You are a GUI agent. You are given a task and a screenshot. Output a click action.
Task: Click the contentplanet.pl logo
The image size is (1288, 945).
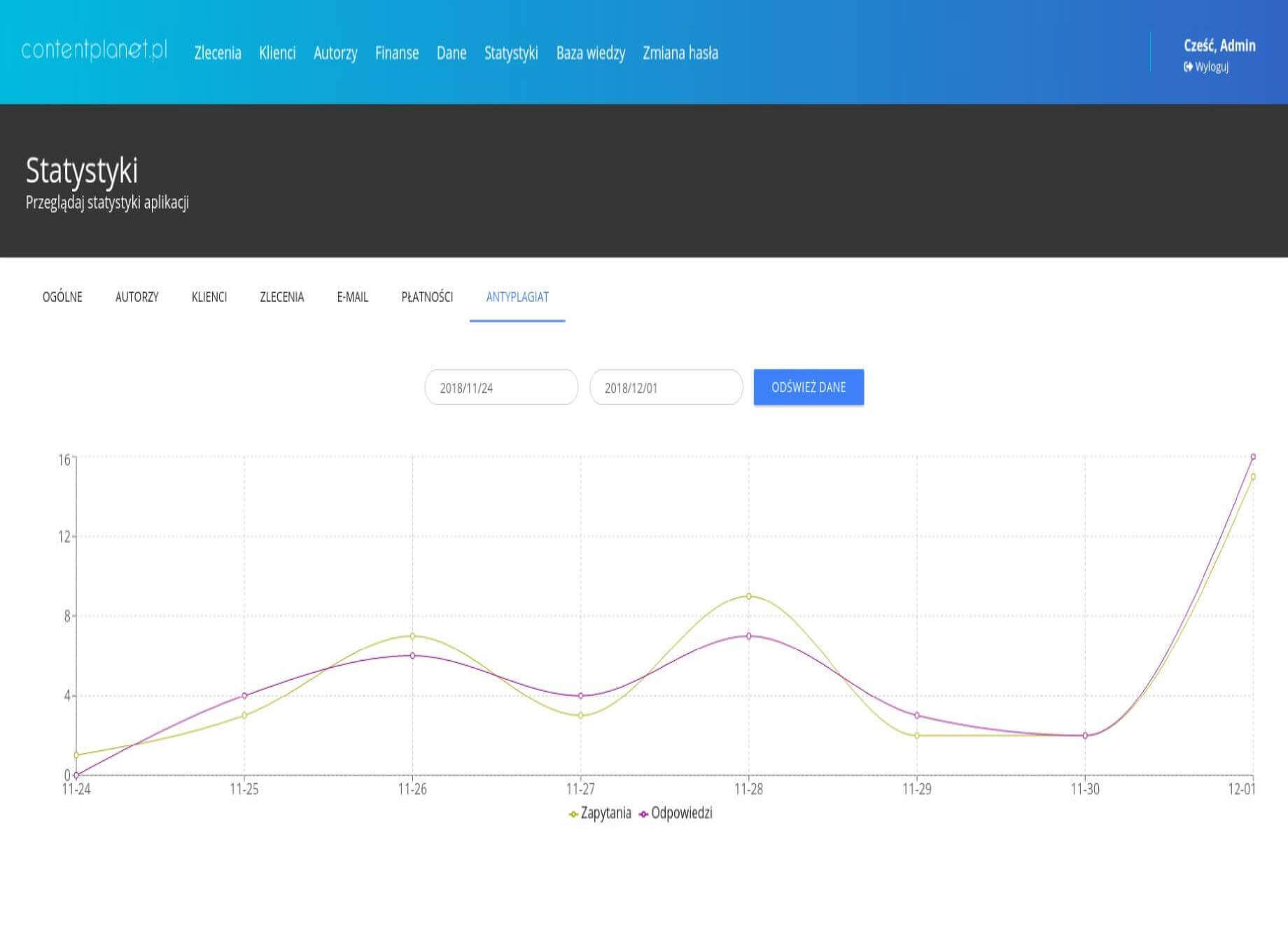[94, 50]
